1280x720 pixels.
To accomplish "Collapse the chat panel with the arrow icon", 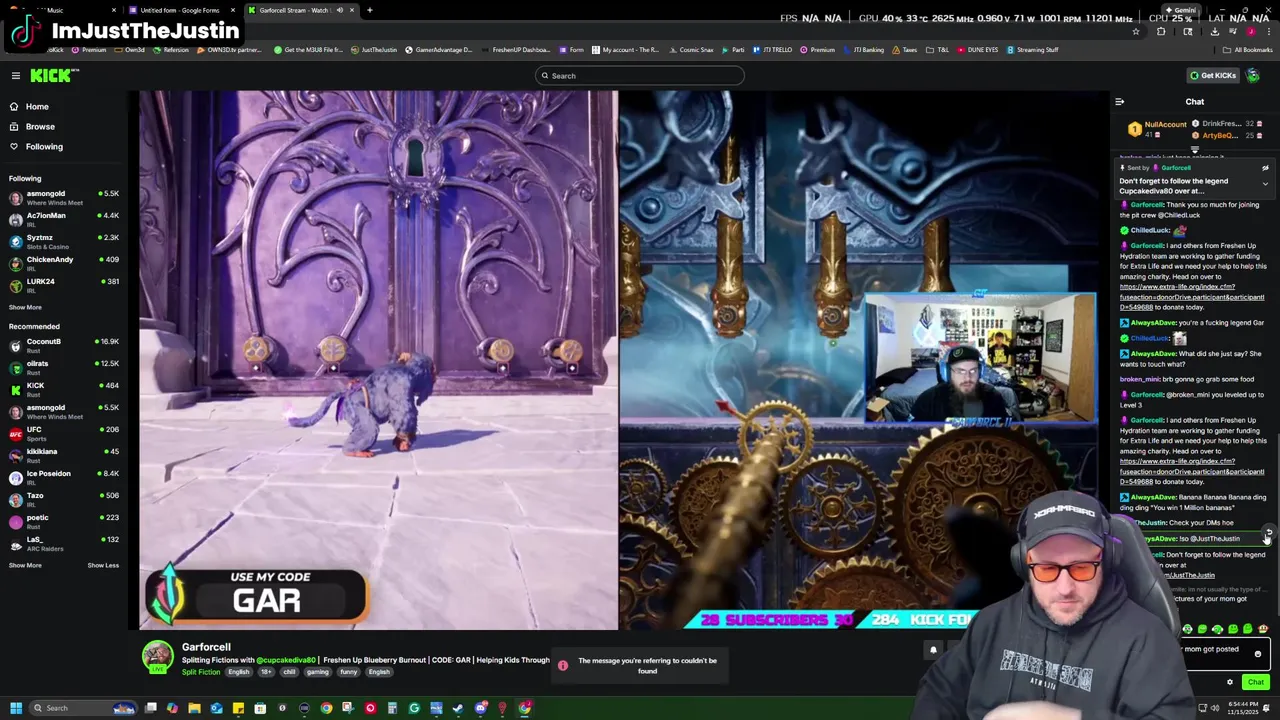I will coord(1119,101).
